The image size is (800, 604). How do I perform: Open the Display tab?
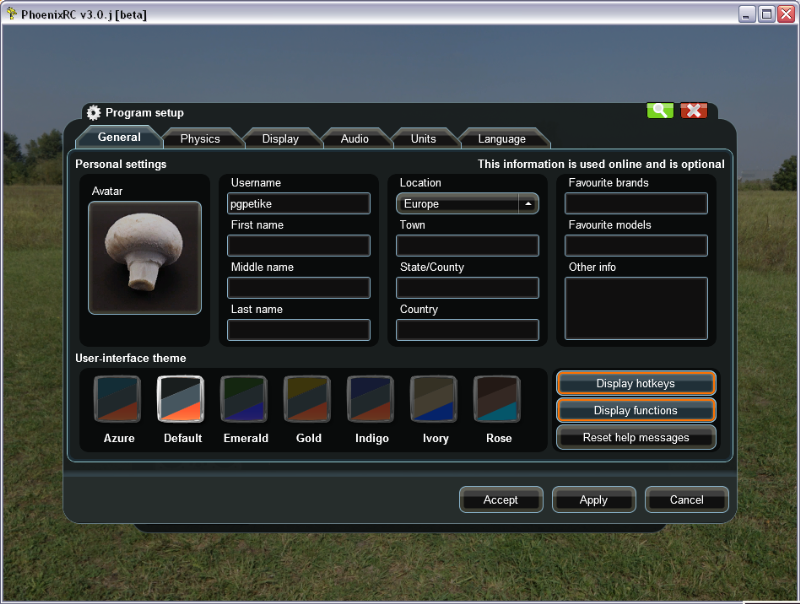coord(280,139)
